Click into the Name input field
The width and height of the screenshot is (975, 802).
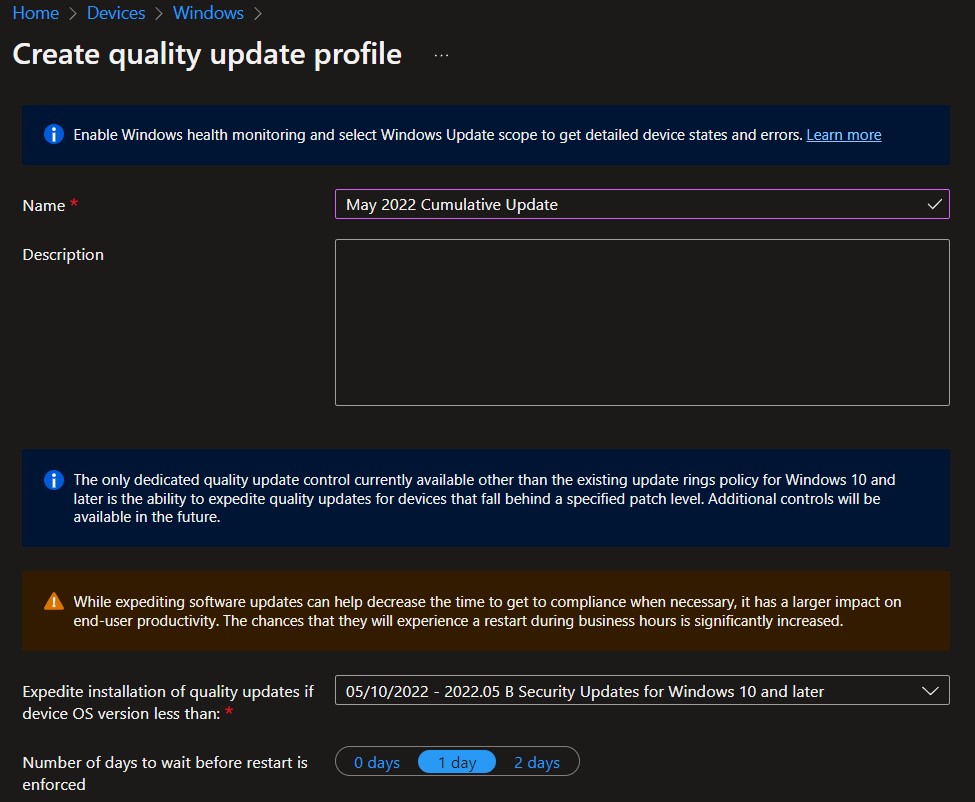642,205
